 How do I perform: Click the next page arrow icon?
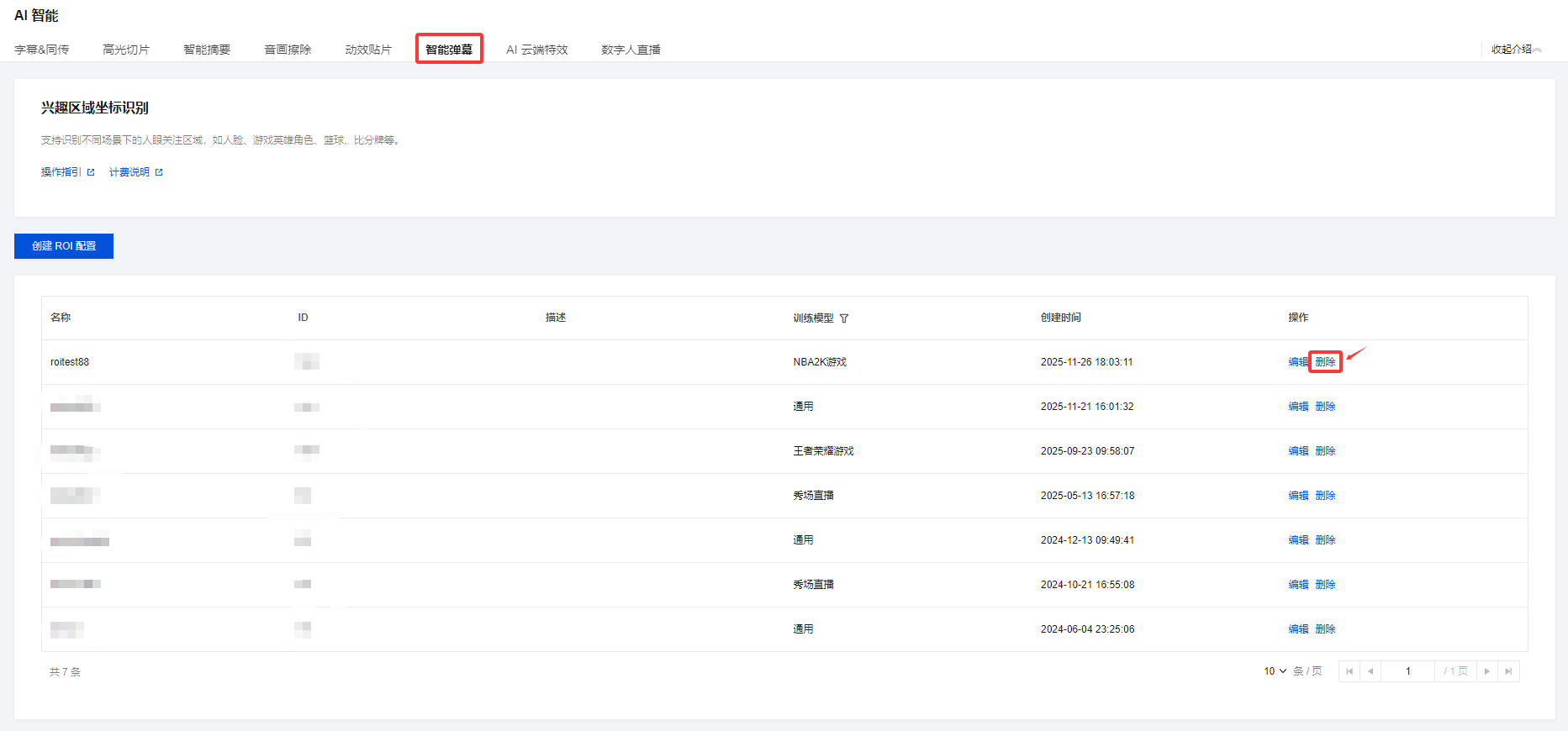(1486, 671)
